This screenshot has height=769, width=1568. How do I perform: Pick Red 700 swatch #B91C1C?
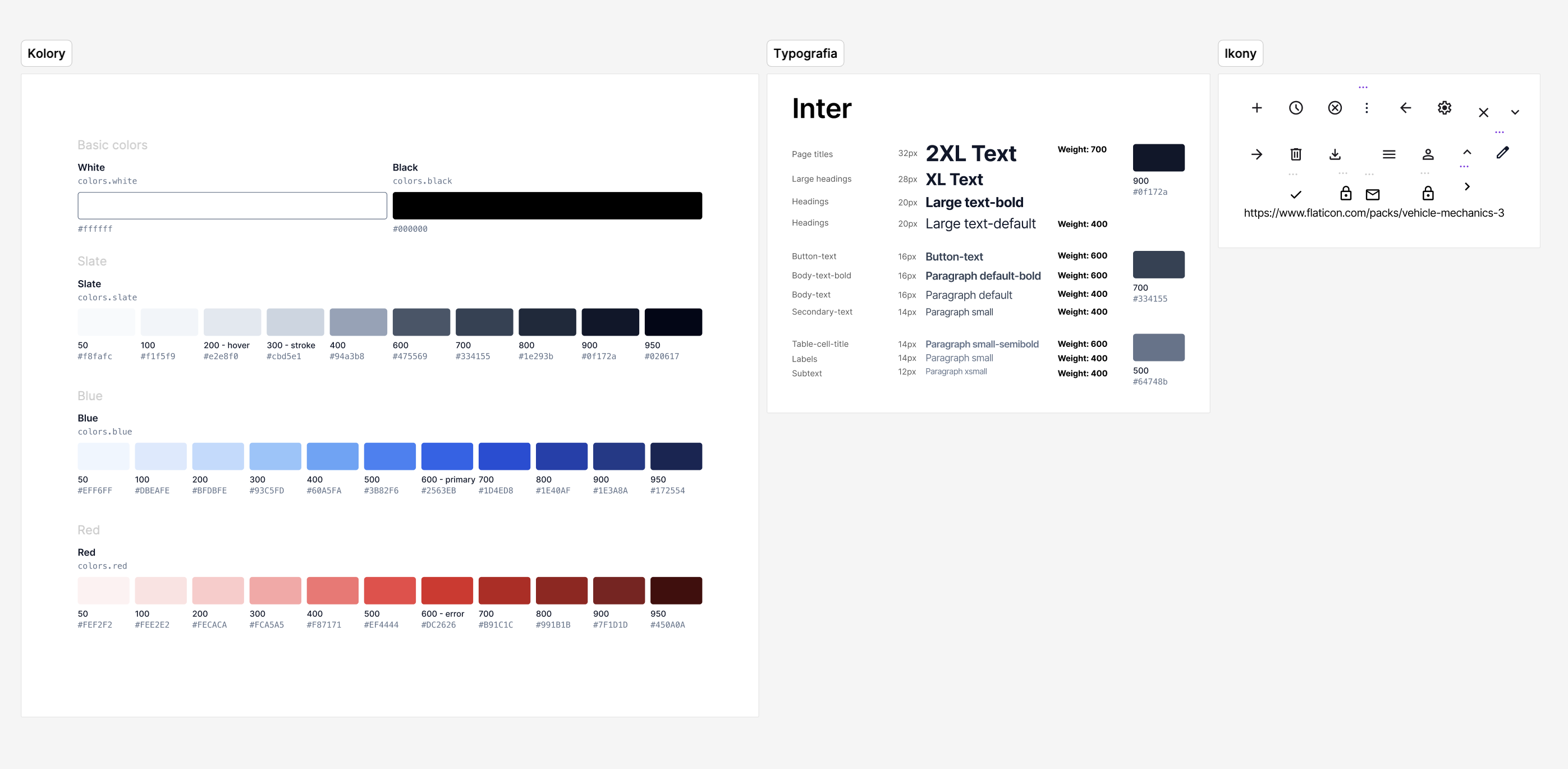(x=505, y=591)
